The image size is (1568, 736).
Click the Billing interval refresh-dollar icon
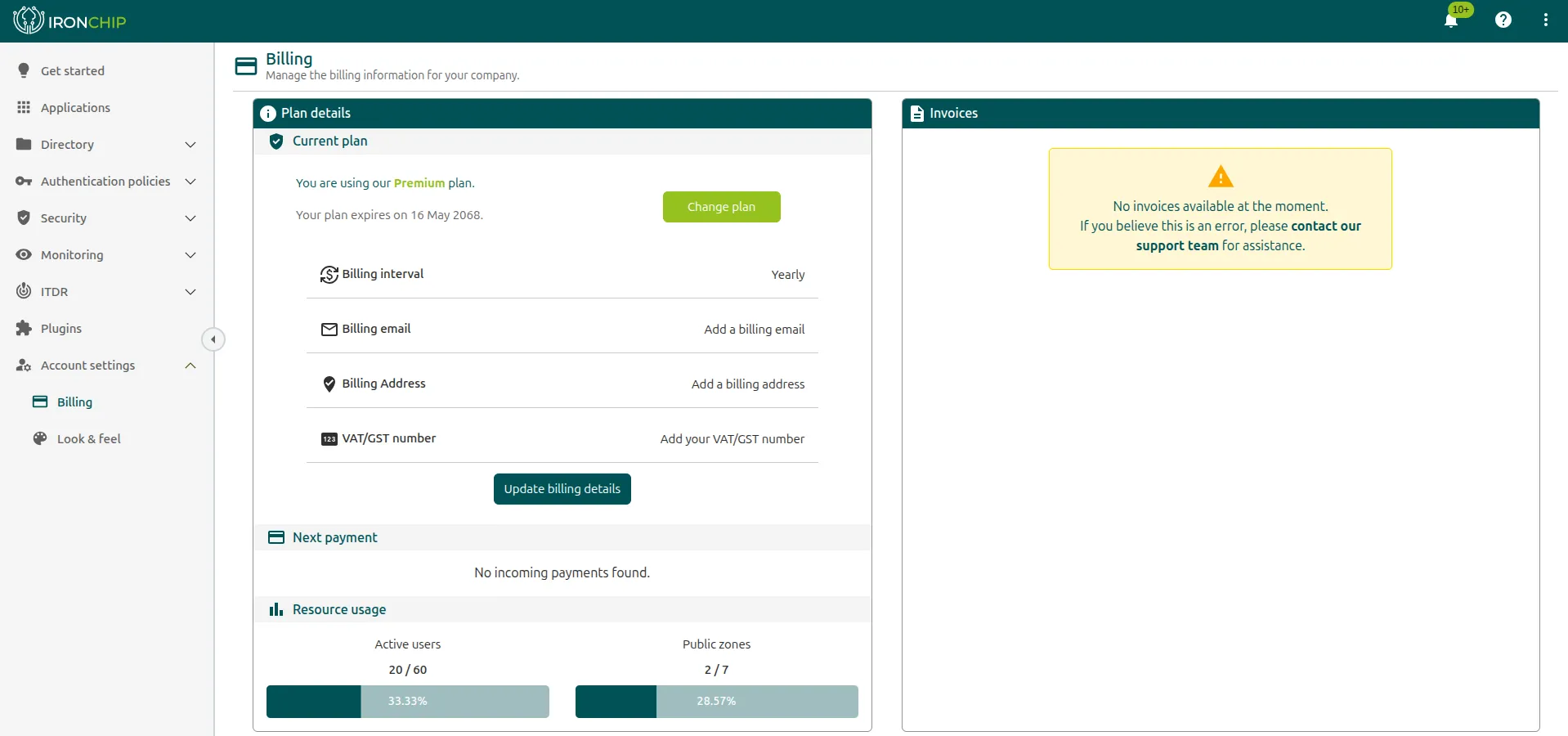tap(329, 275)
